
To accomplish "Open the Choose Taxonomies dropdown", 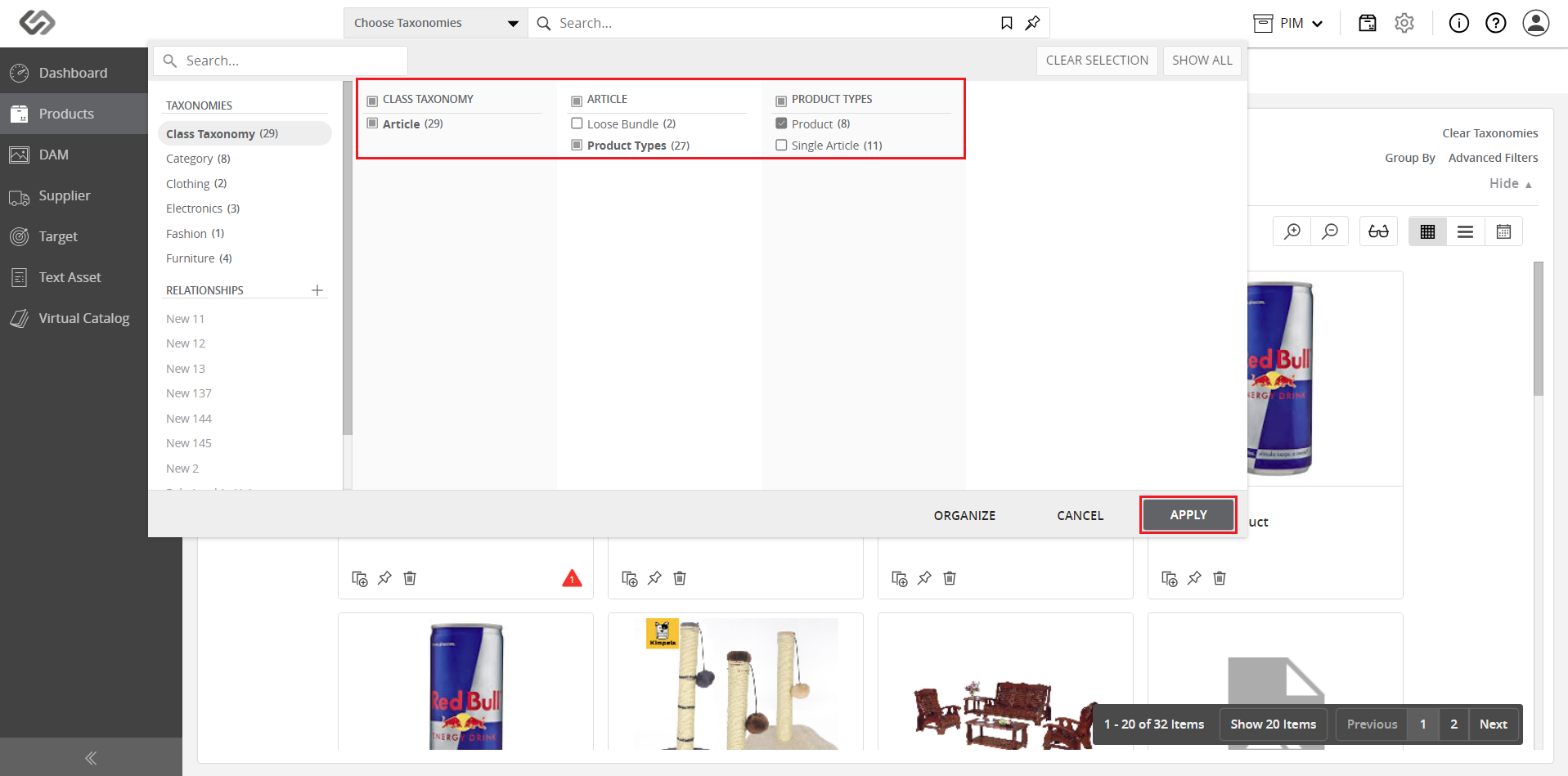I will click(x=436, y=23).
